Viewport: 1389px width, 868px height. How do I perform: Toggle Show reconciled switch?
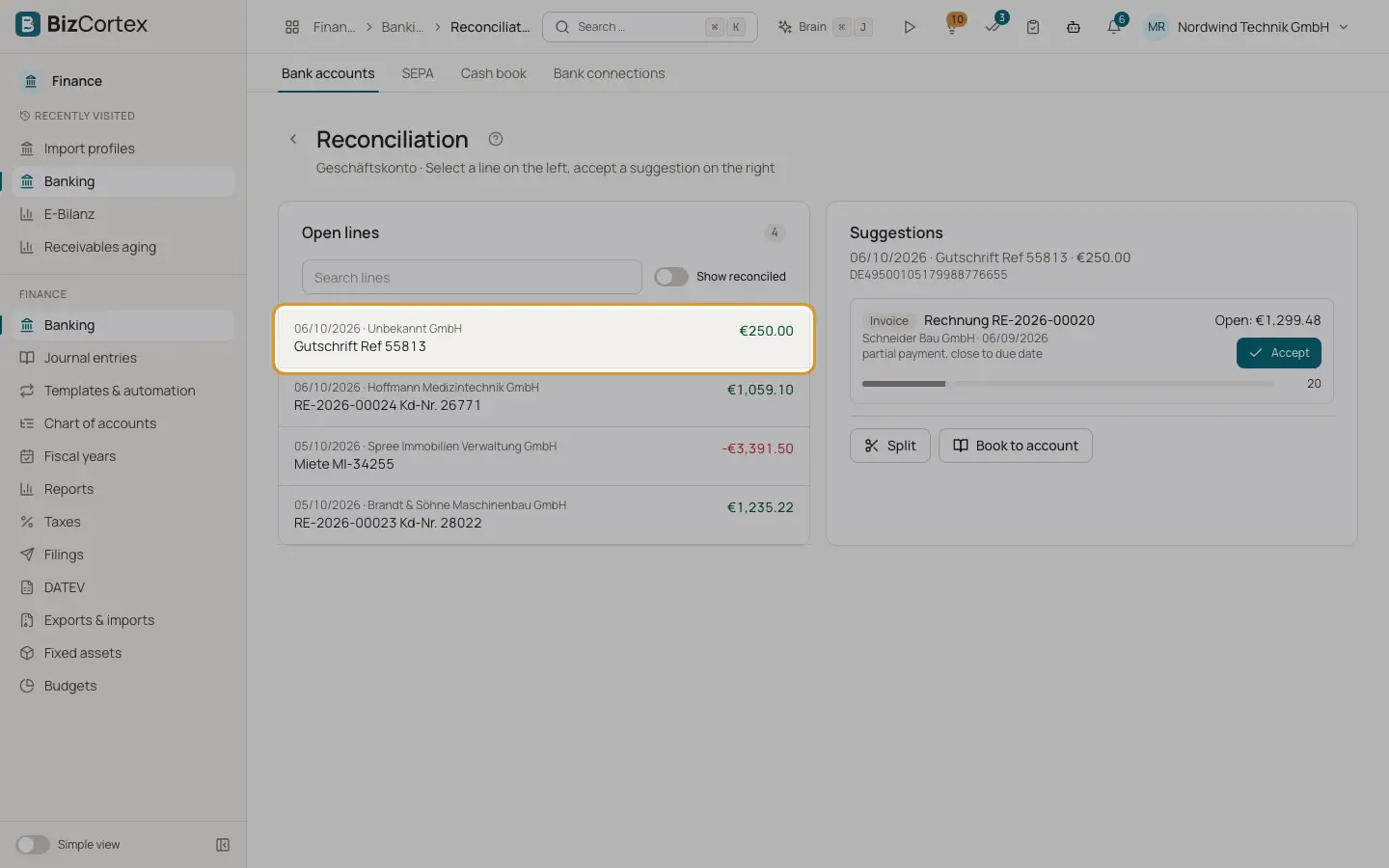671,277
